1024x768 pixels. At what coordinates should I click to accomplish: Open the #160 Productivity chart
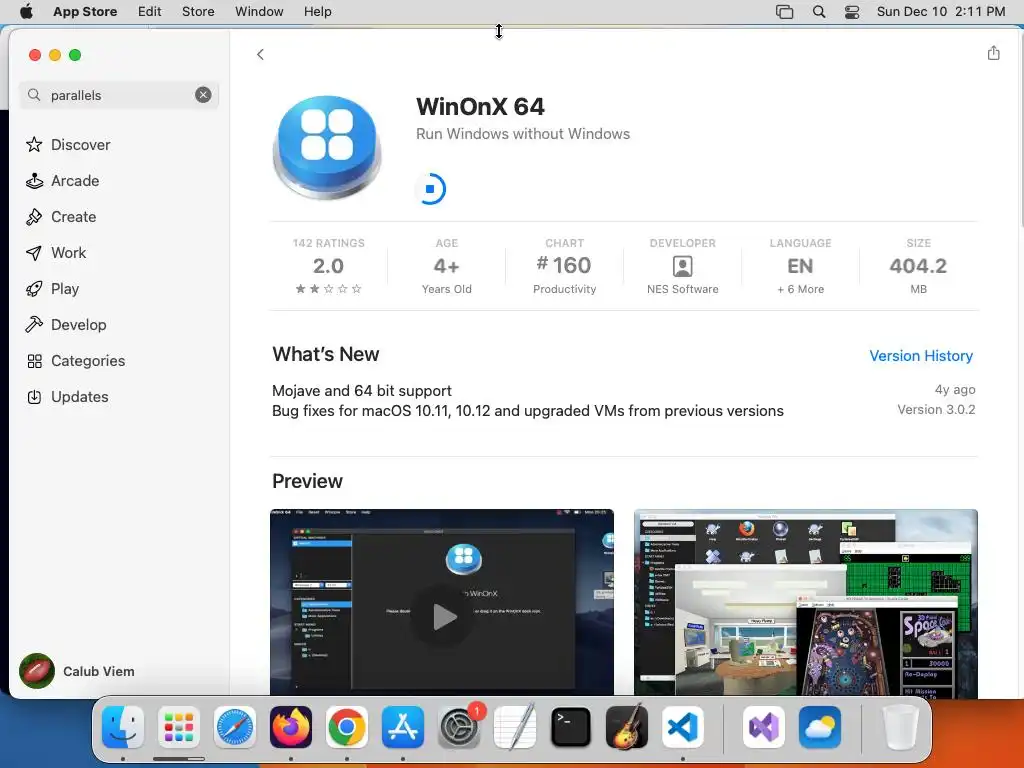(564, 266)
